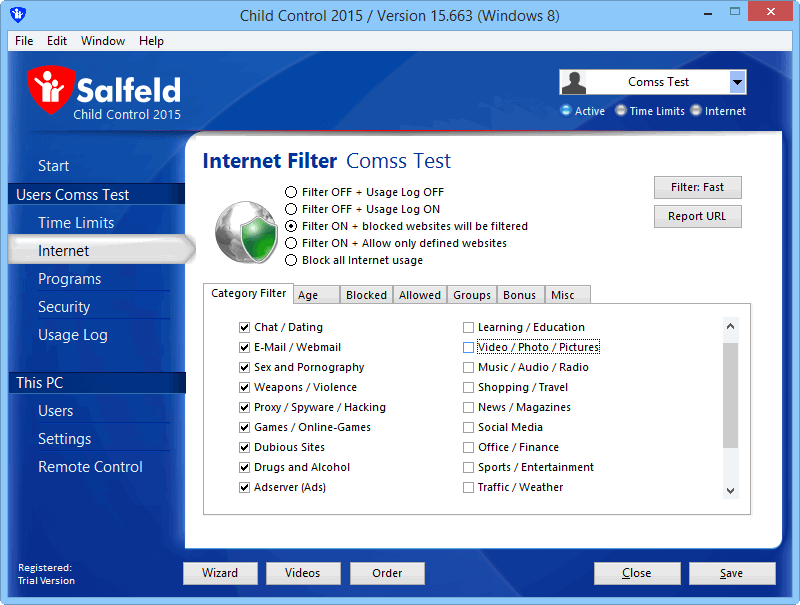Click the Salfeld shield logo
The image size is (800, 605).
pos(51,89)
